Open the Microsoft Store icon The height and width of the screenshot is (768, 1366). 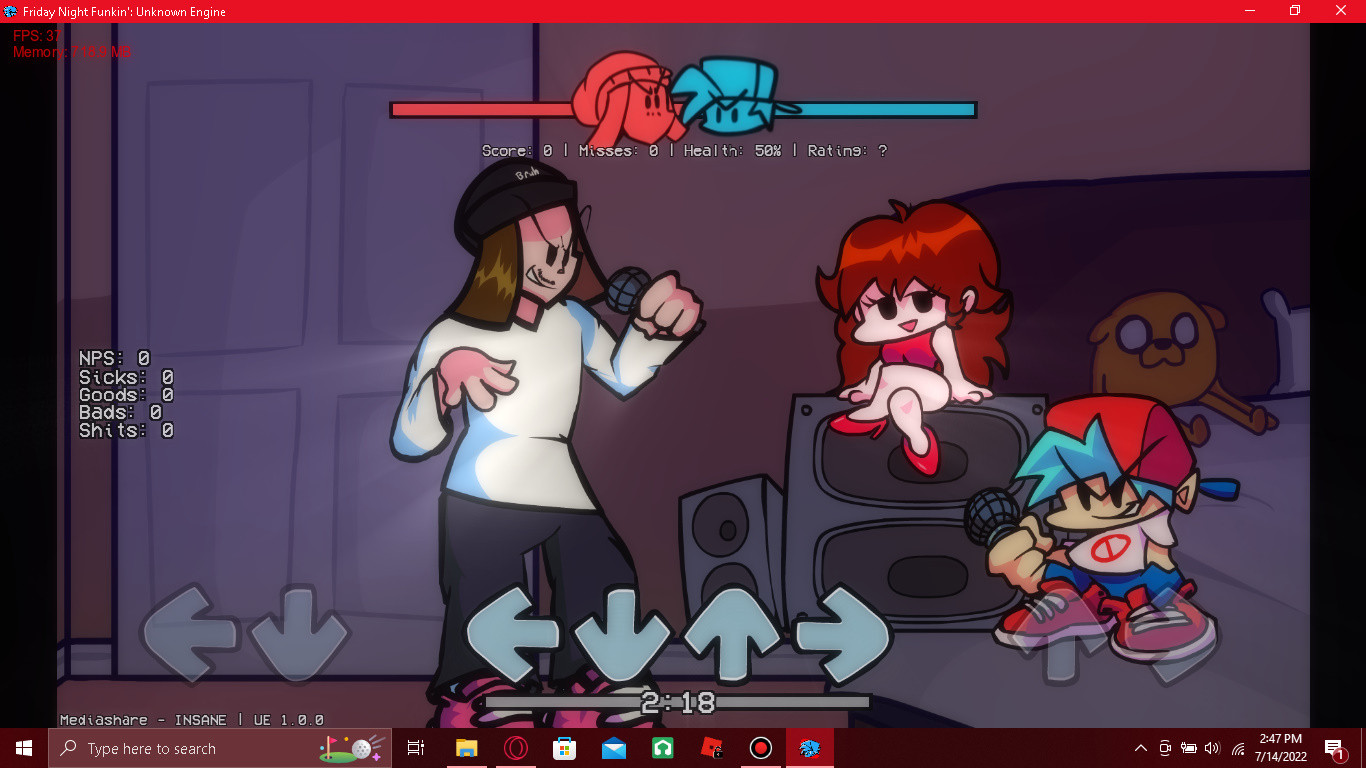click(564, 748)
